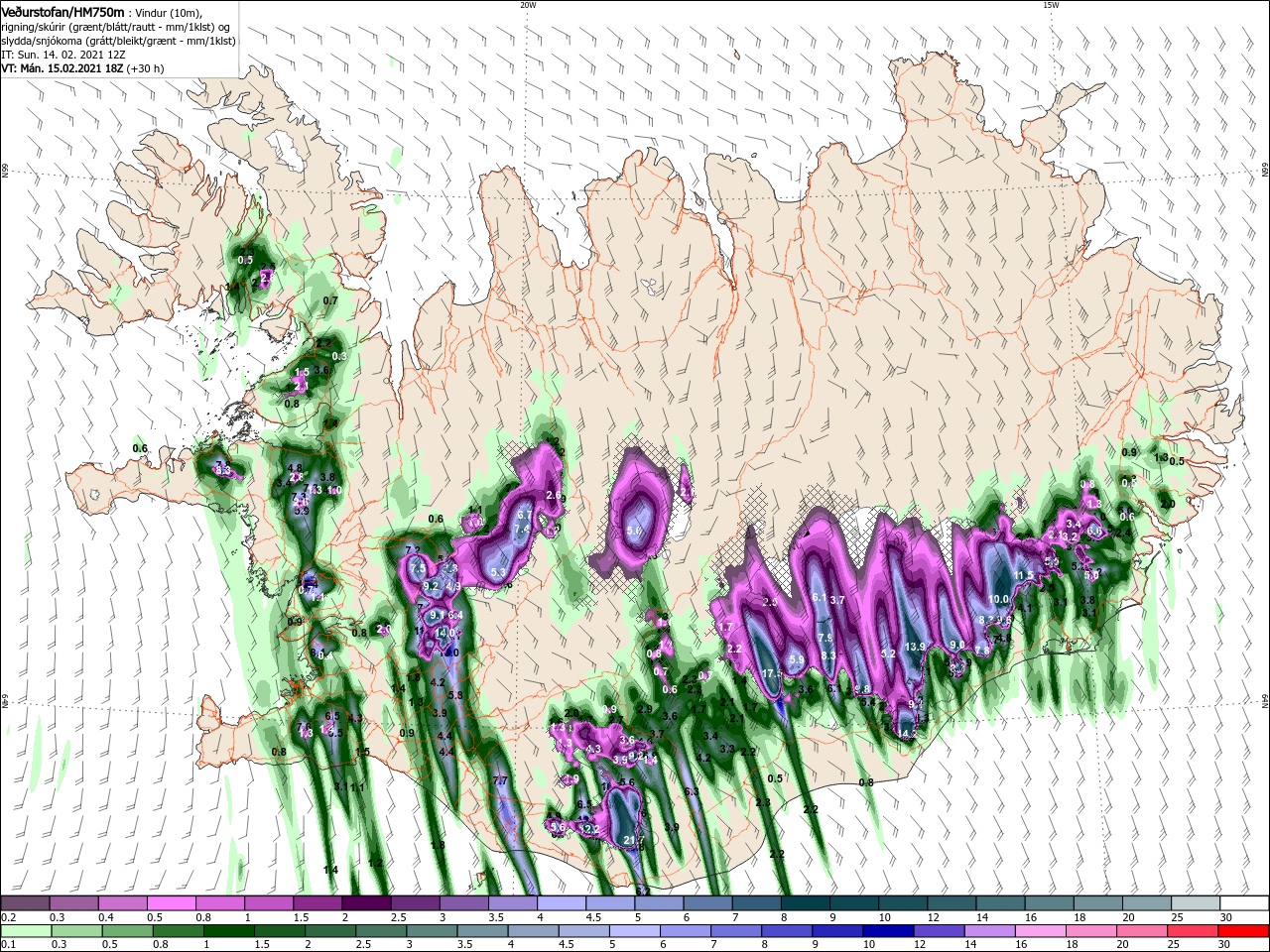The height and width of the screenshot is (952, 1270).
Task: Click the '0.1' label starting the rain legend
Action: coord(8,945)
